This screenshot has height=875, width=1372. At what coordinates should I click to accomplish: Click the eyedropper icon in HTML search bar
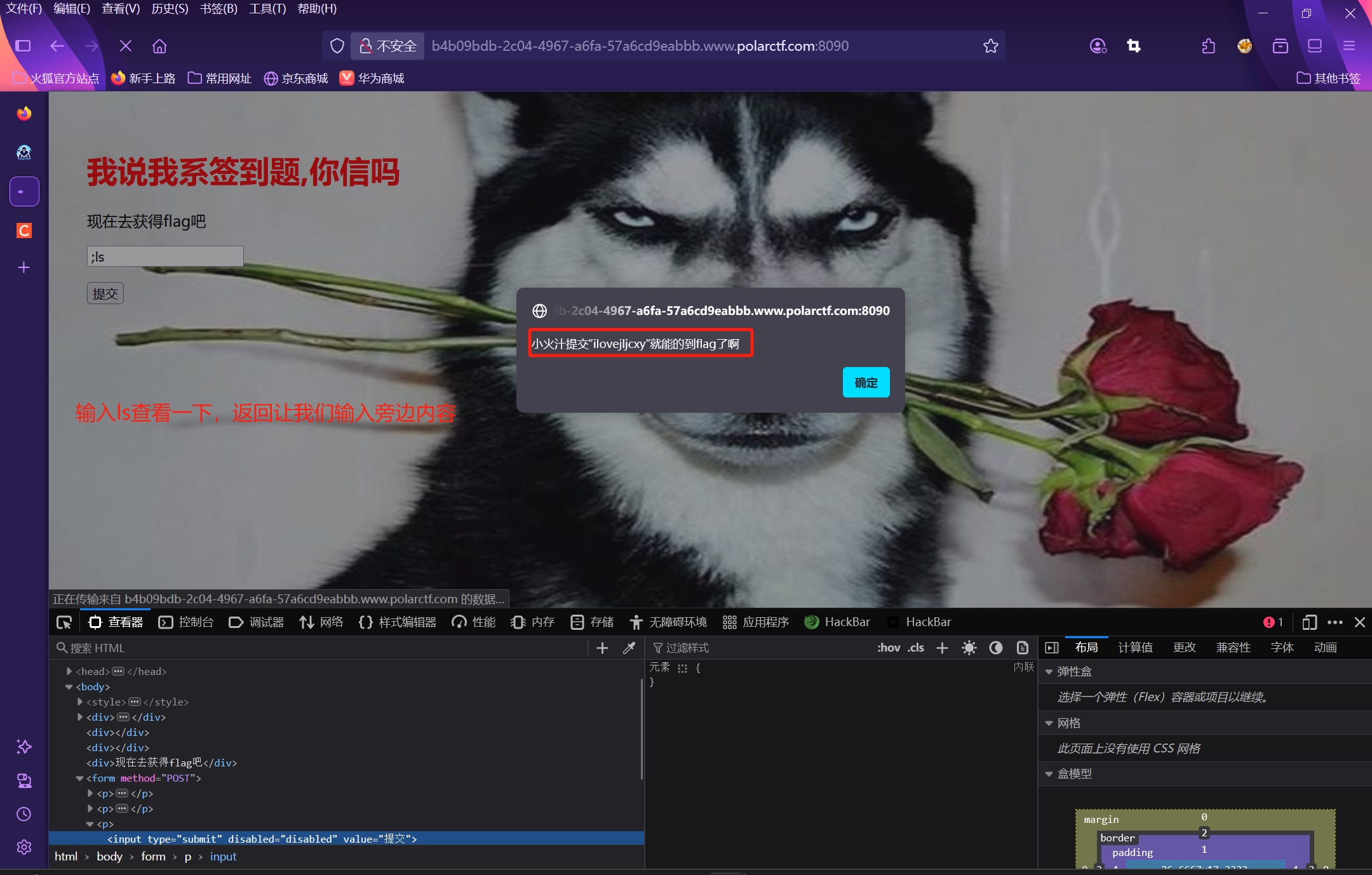tap(629, 648)
